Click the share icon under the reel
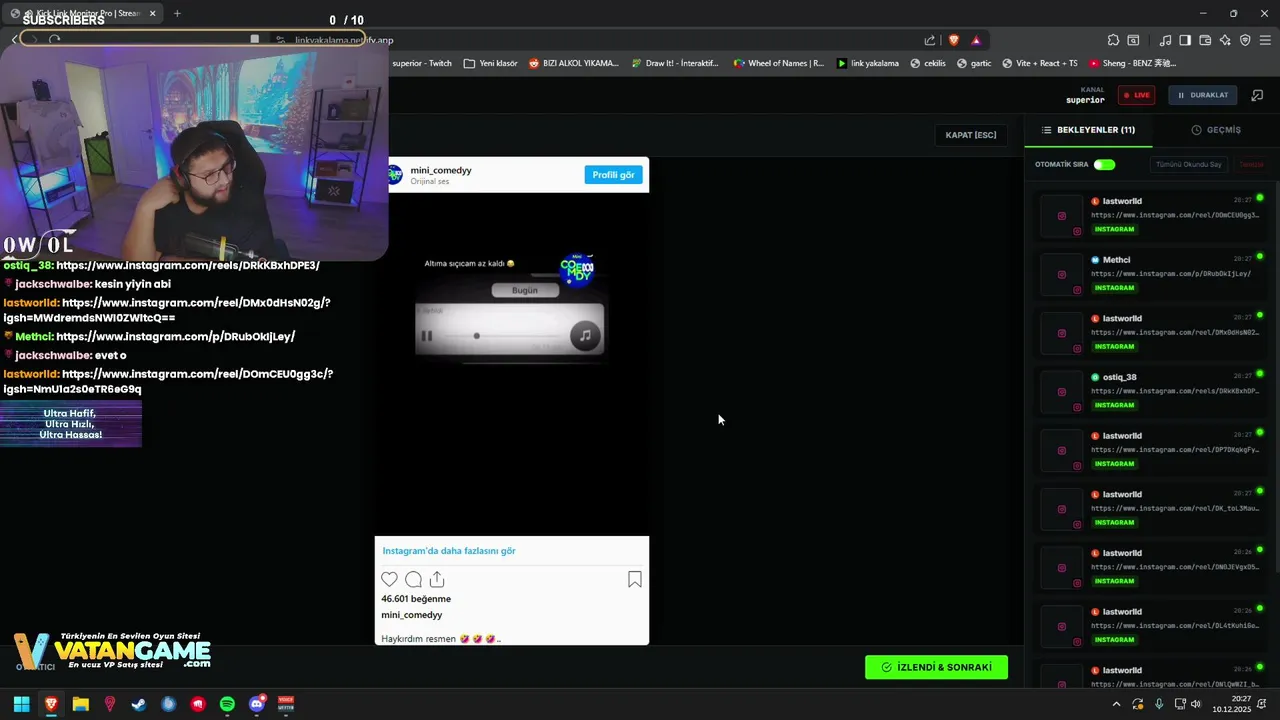 click(x=437, y=579)
